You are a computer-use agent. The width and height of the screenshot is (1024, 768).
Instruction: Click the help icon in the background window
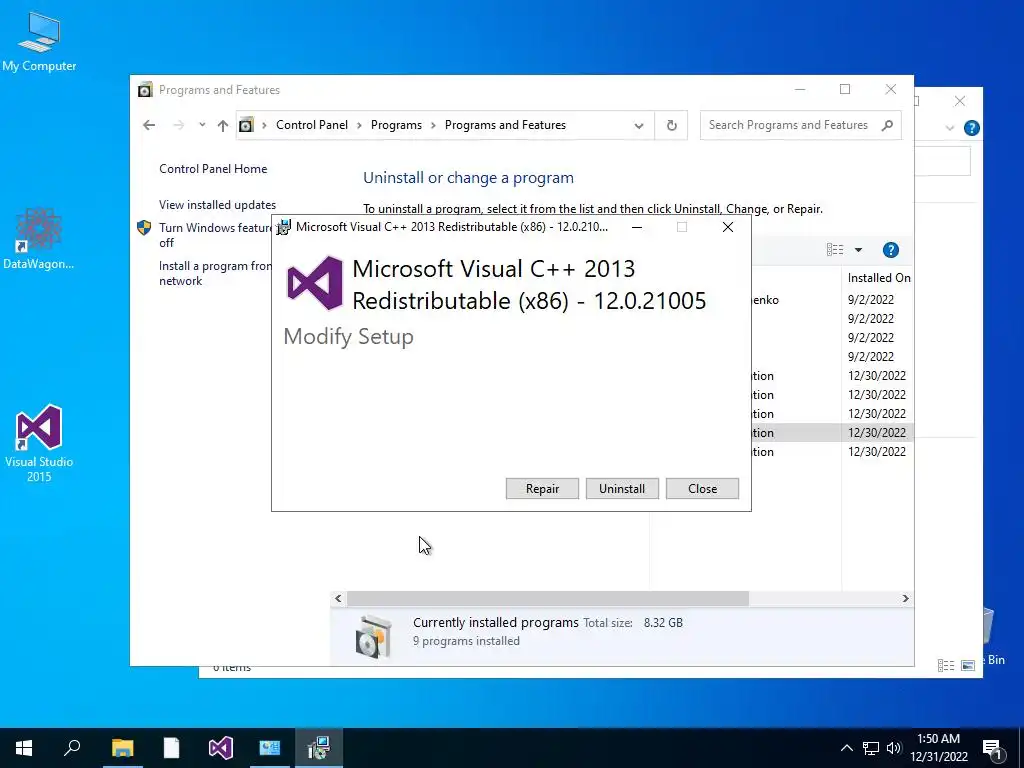[972, 128]
